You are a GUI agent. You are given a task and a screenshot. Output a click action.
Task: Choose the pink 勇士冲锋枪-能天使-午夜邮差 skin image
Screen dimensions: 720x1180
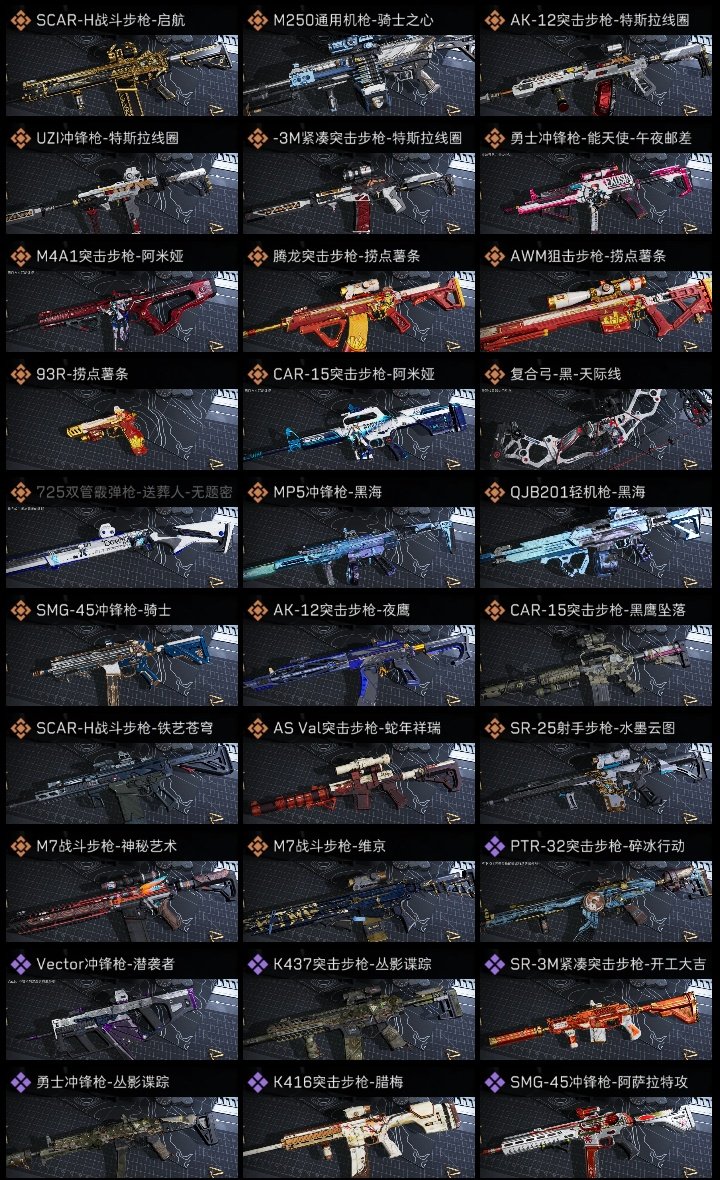(x=596, y=193)
